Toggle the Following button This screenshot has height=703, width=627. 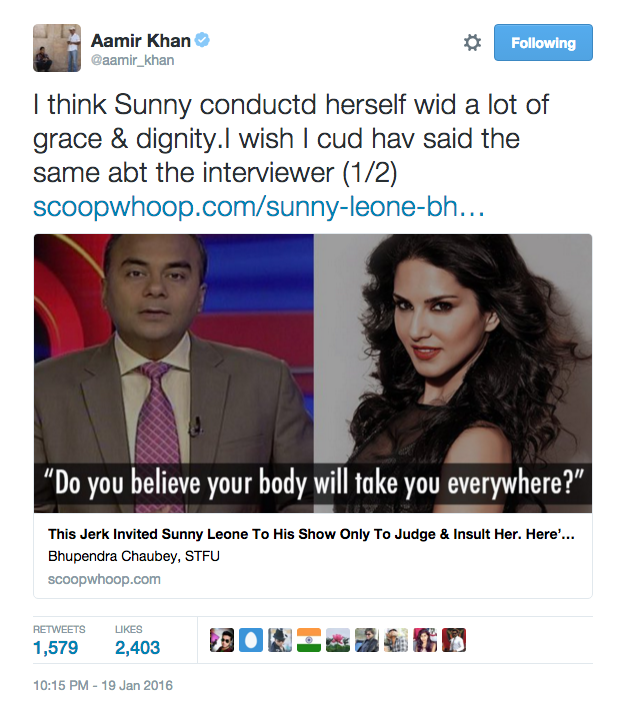point(543,43)
